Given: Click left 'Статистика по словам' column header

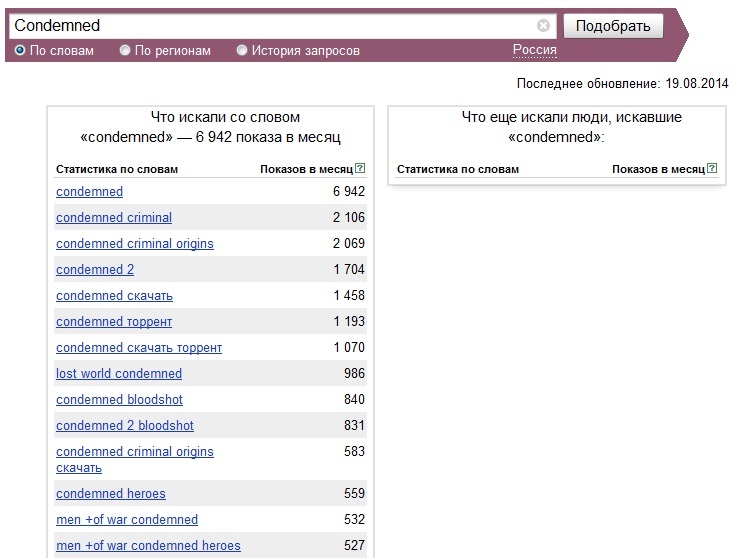Looking at the screenshot, I should click(x=117, y=169).
